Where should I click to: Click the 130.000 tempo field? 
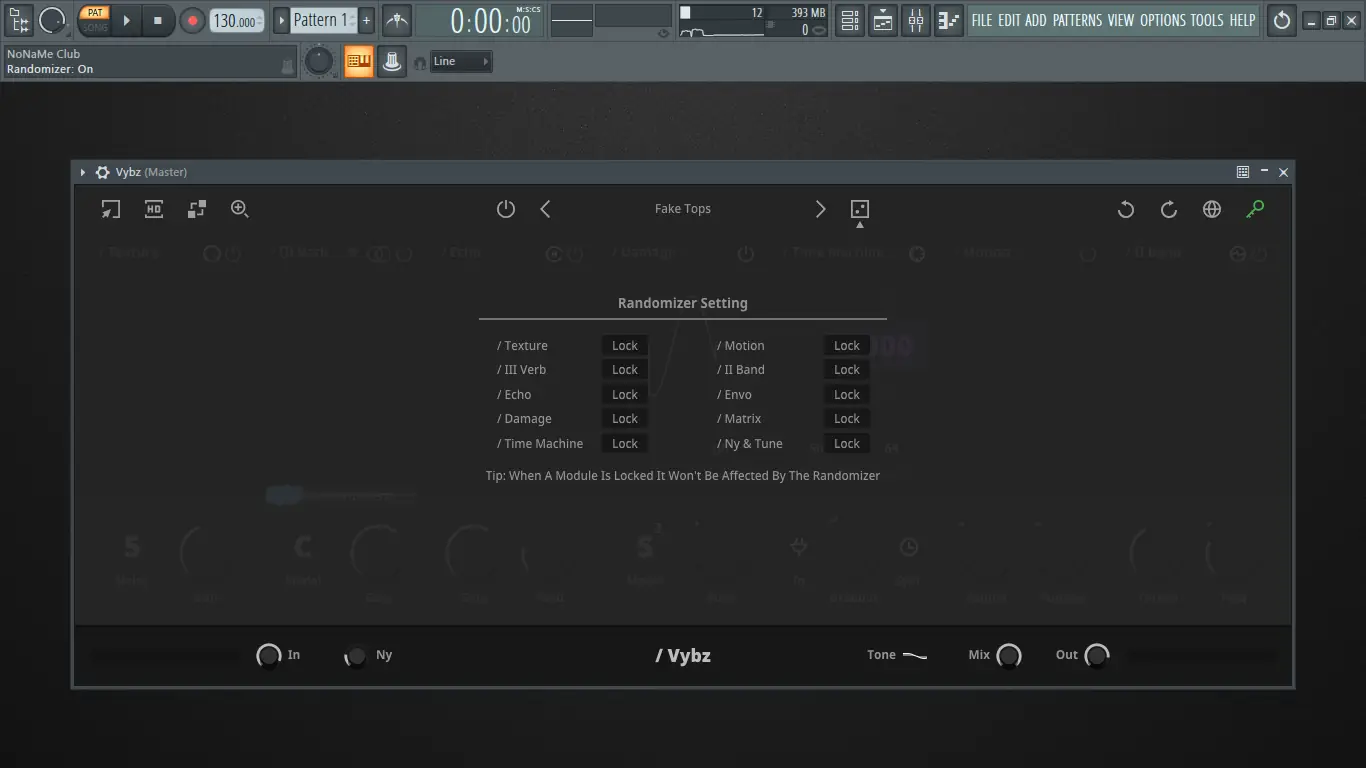click(237, 20)
